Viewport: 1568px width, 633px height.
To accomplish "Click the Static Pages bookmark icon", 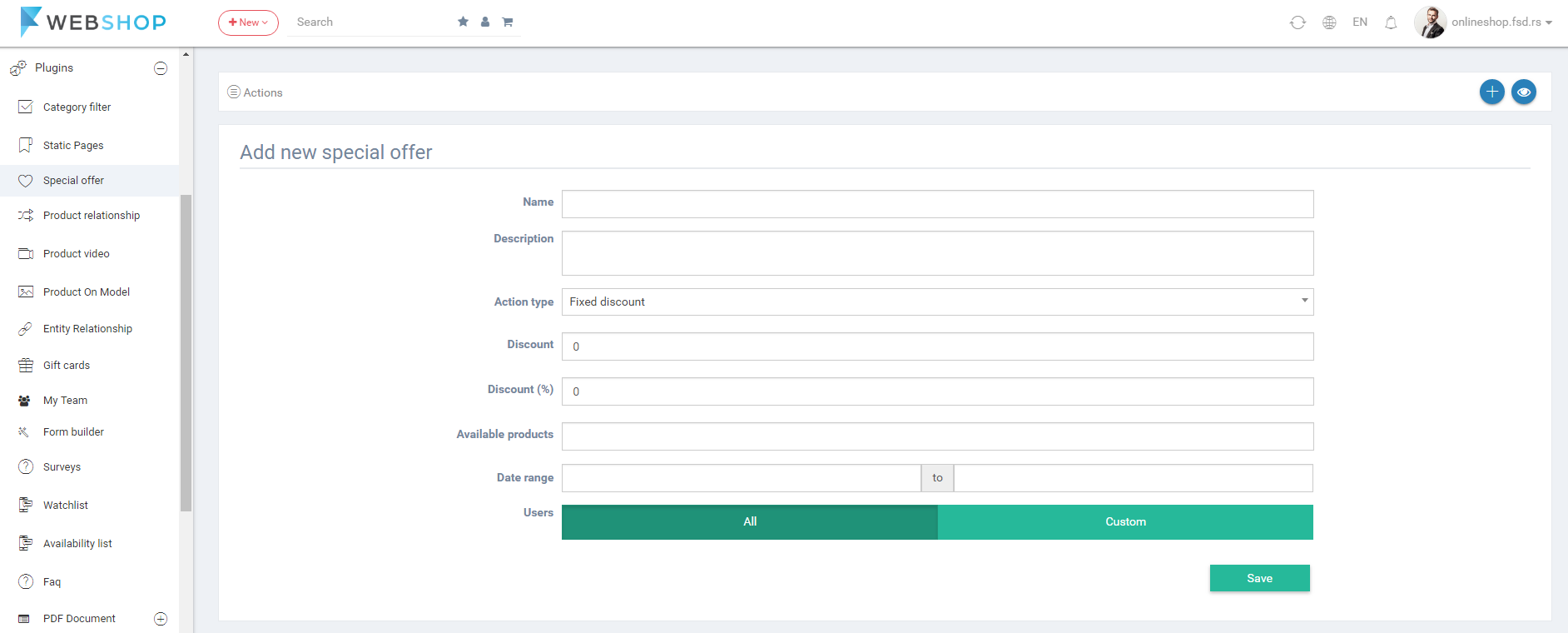I will 26,145.
